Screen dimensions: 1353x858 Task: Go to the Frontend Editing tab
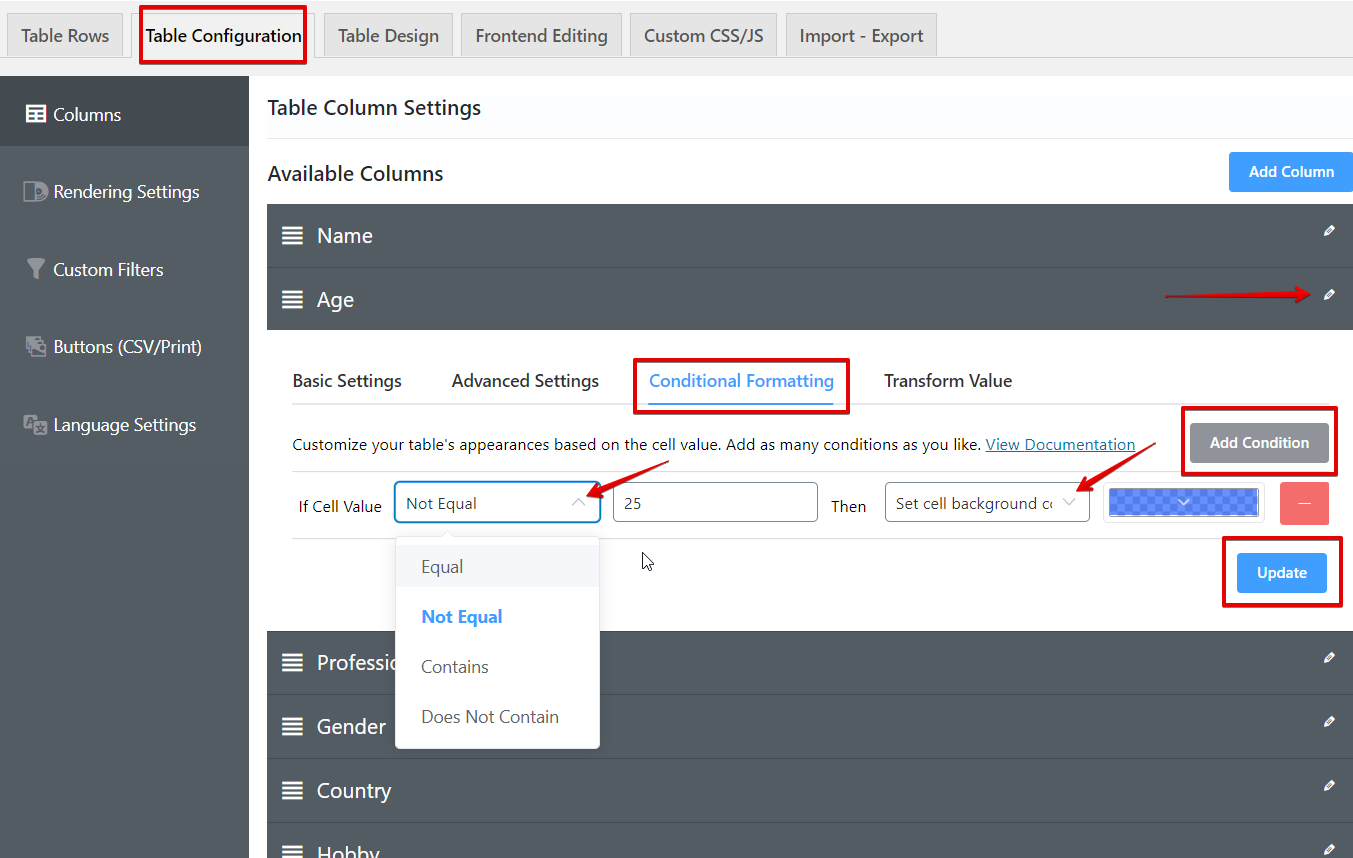pyautogui.click(x=541, y=36)
